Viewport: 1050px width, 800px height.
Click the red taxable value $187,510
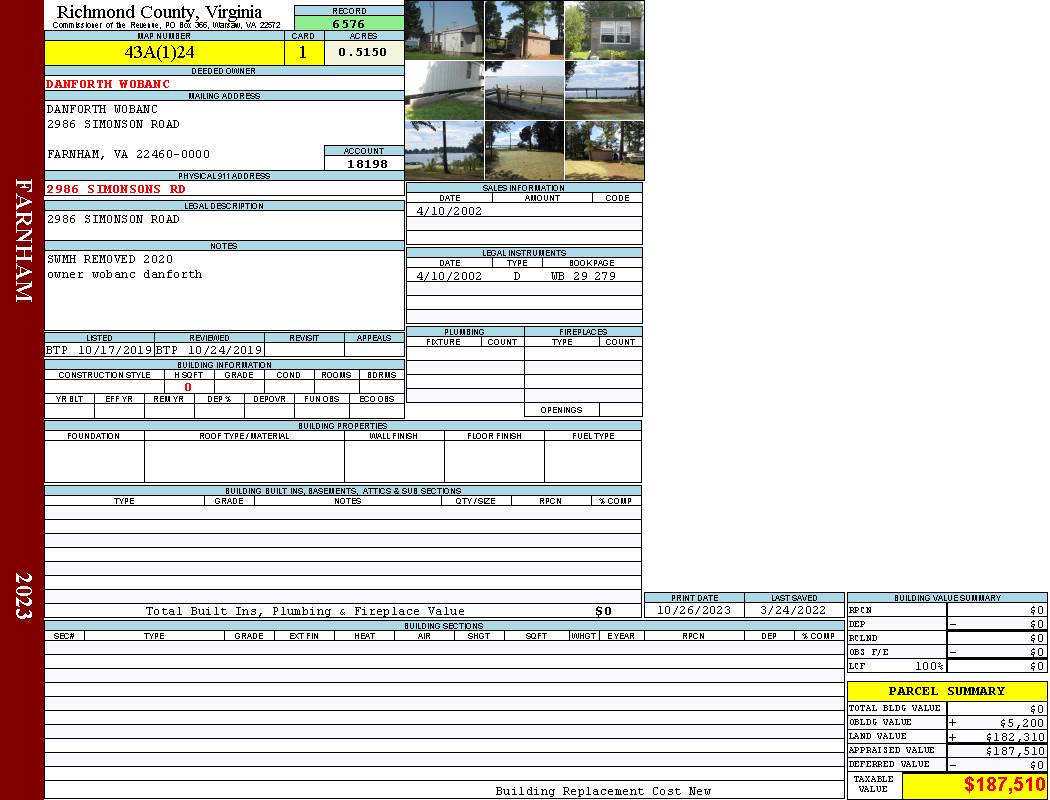[974, 785]
